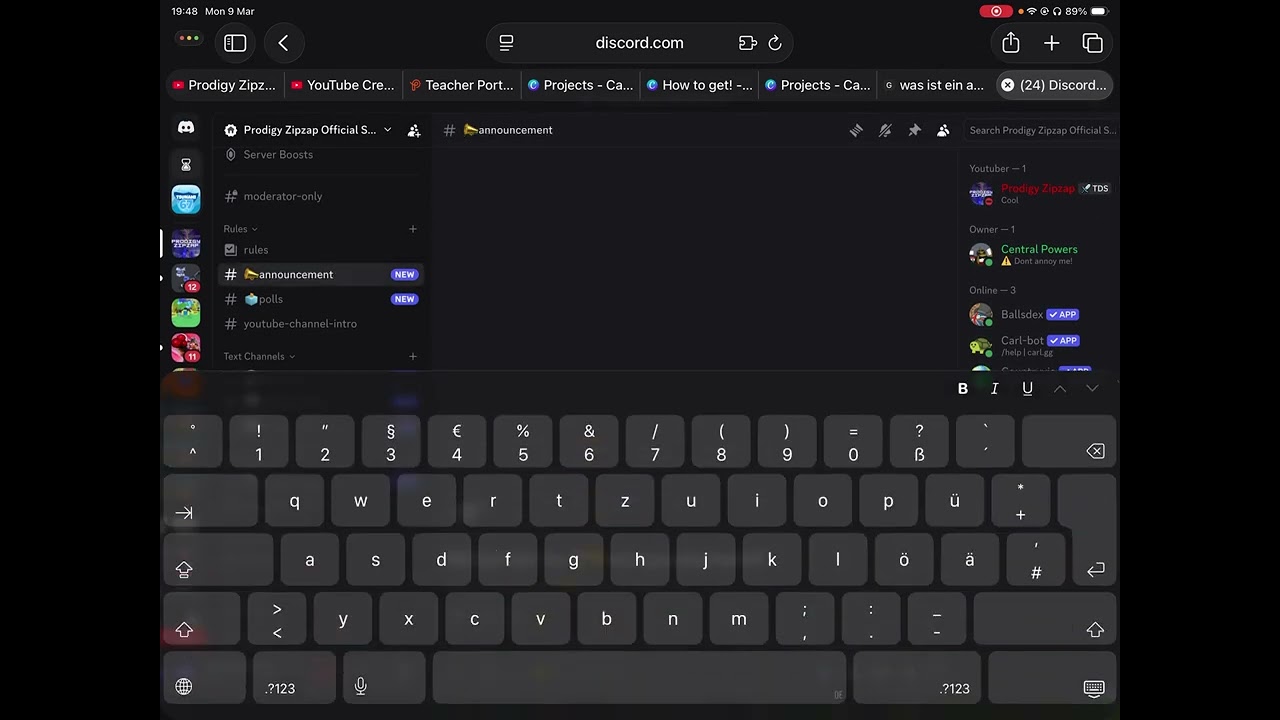Toggle the member list icon
Viewport: 1280px width, 720px height.
click(x=943, y=130)
